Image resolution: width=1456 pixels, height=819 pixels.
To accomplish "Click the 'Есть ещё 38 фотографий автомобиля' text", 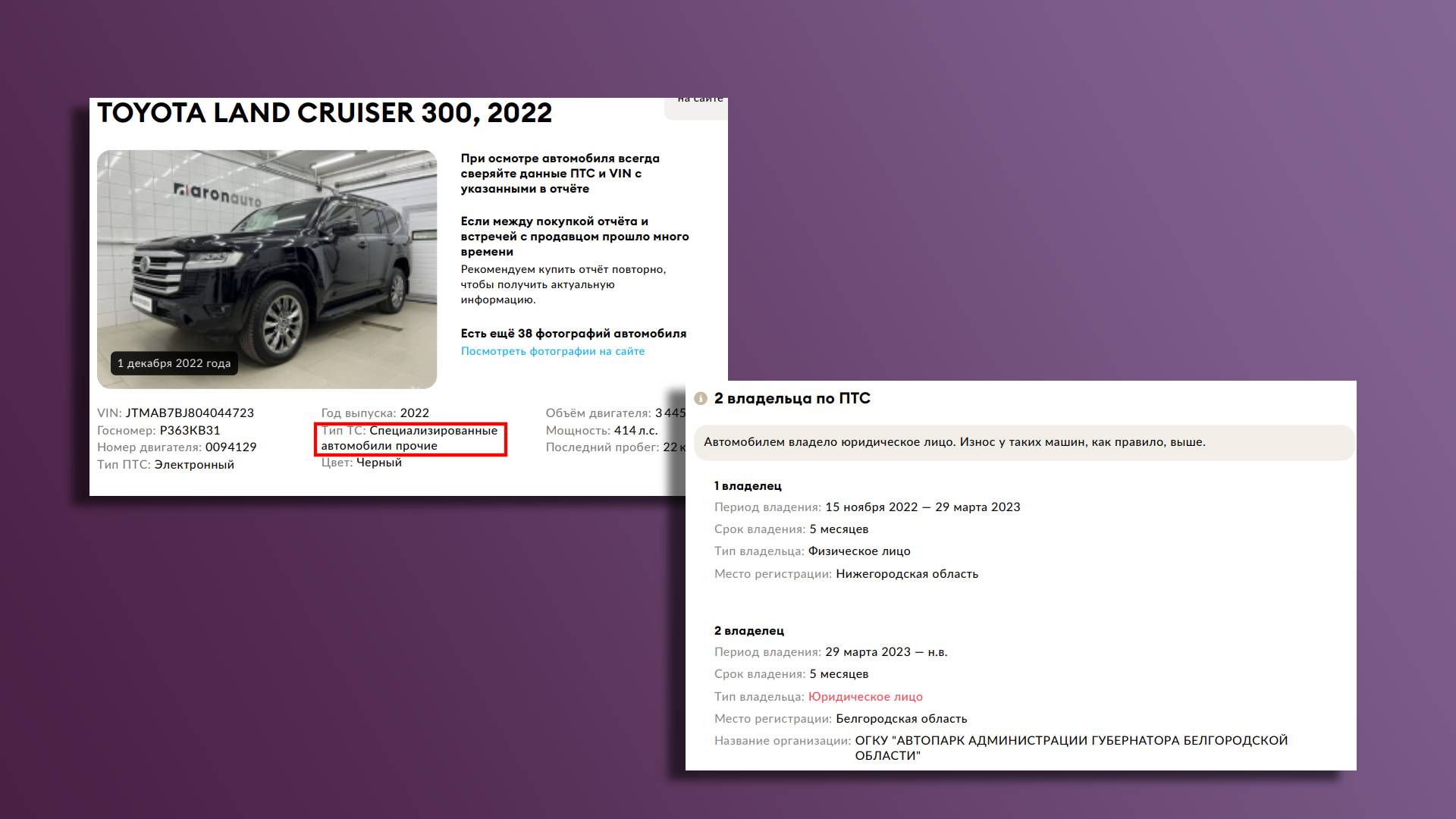I will (x=573, y=334).
